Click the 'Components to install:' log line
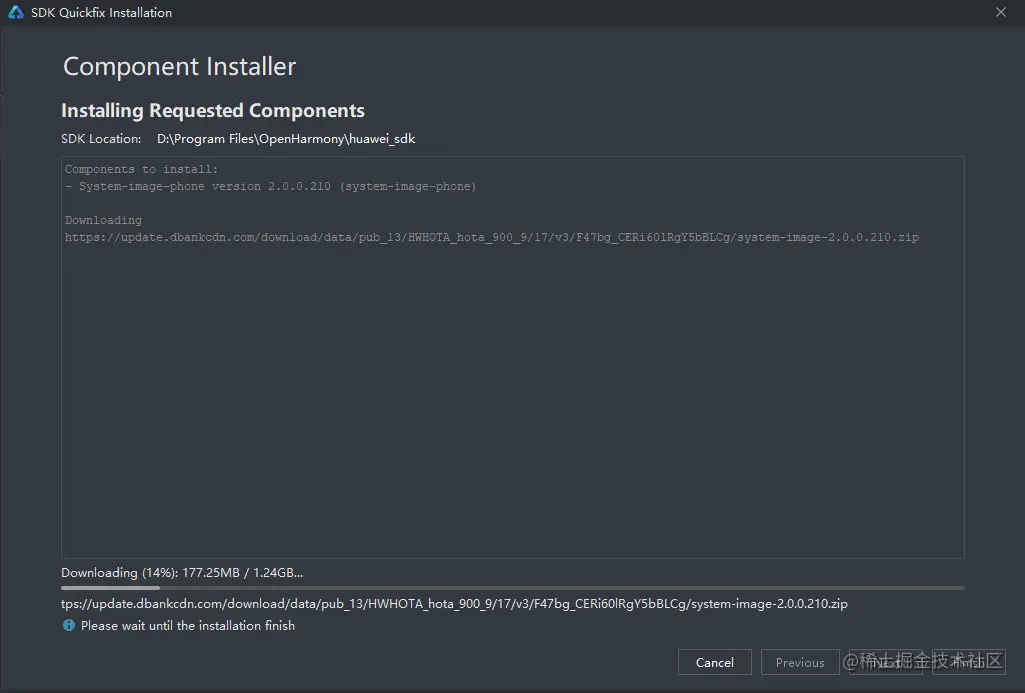This screenshot has height=693, width=1025. pos(141,169)
